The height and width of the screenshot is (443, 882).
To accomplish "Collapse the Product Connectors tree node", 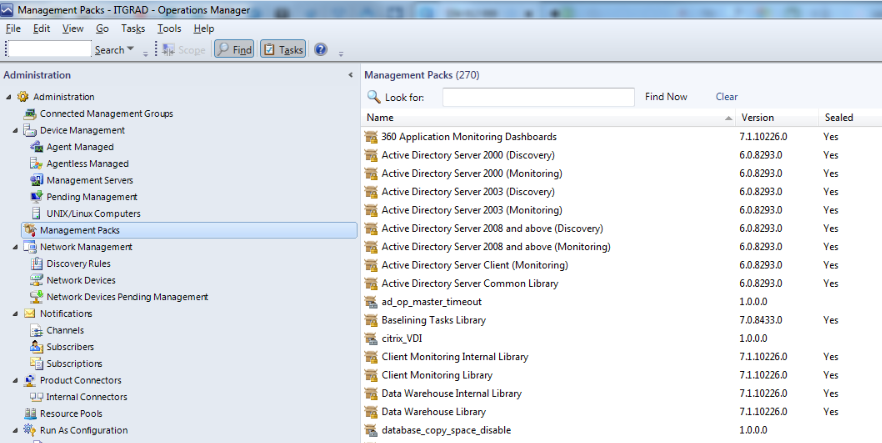I will click(x=16, y=381).
